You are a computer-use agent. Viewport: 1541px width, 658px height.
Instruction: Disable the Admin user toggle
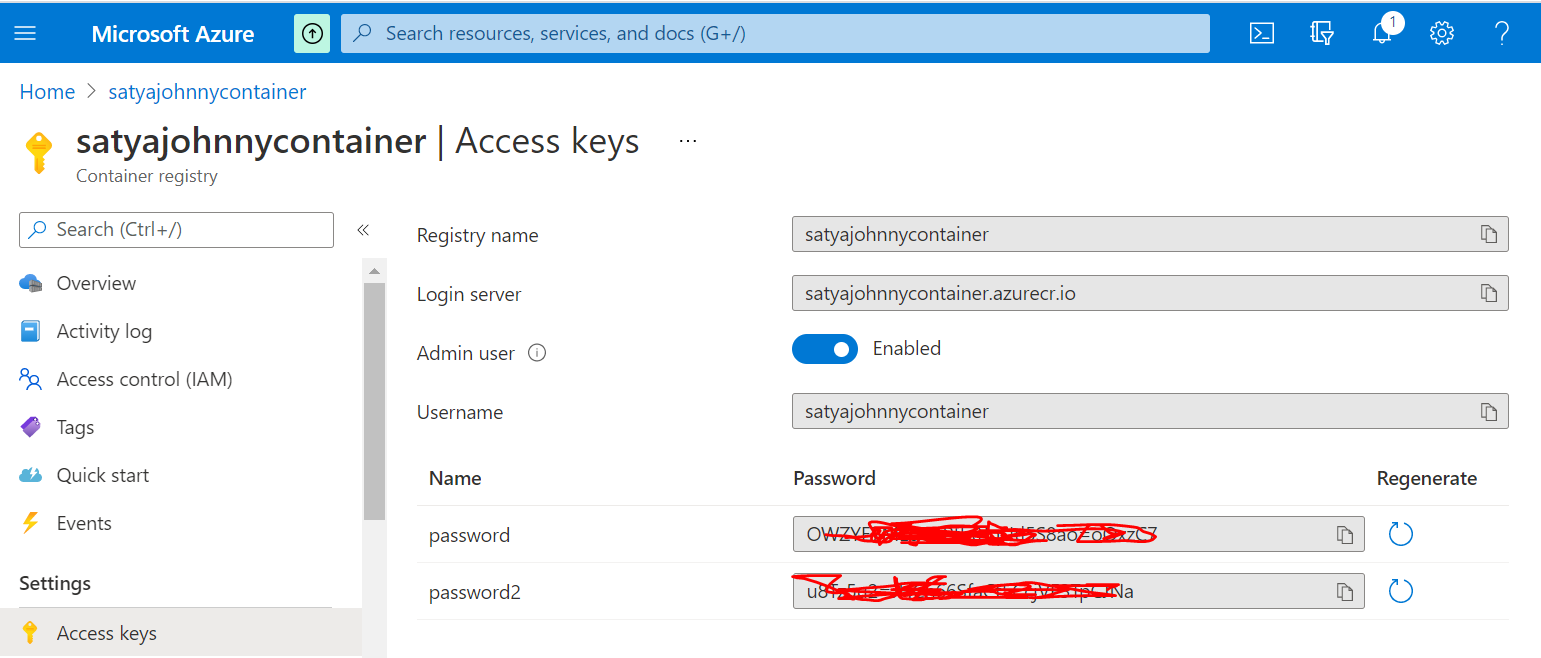(x=825, y=349)
